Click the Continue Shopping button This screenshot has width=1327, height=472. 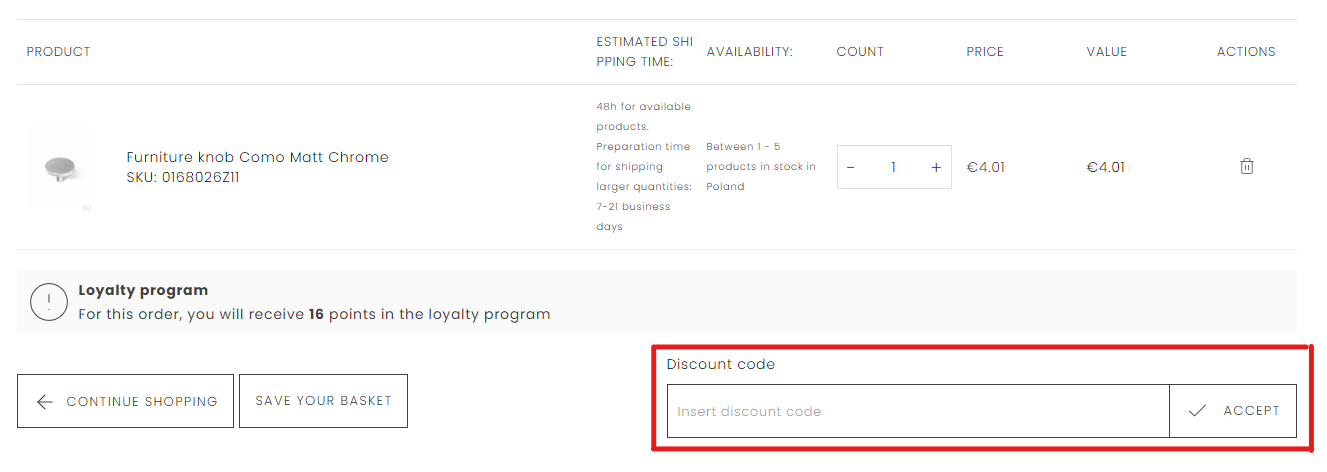tap(125, 401)
